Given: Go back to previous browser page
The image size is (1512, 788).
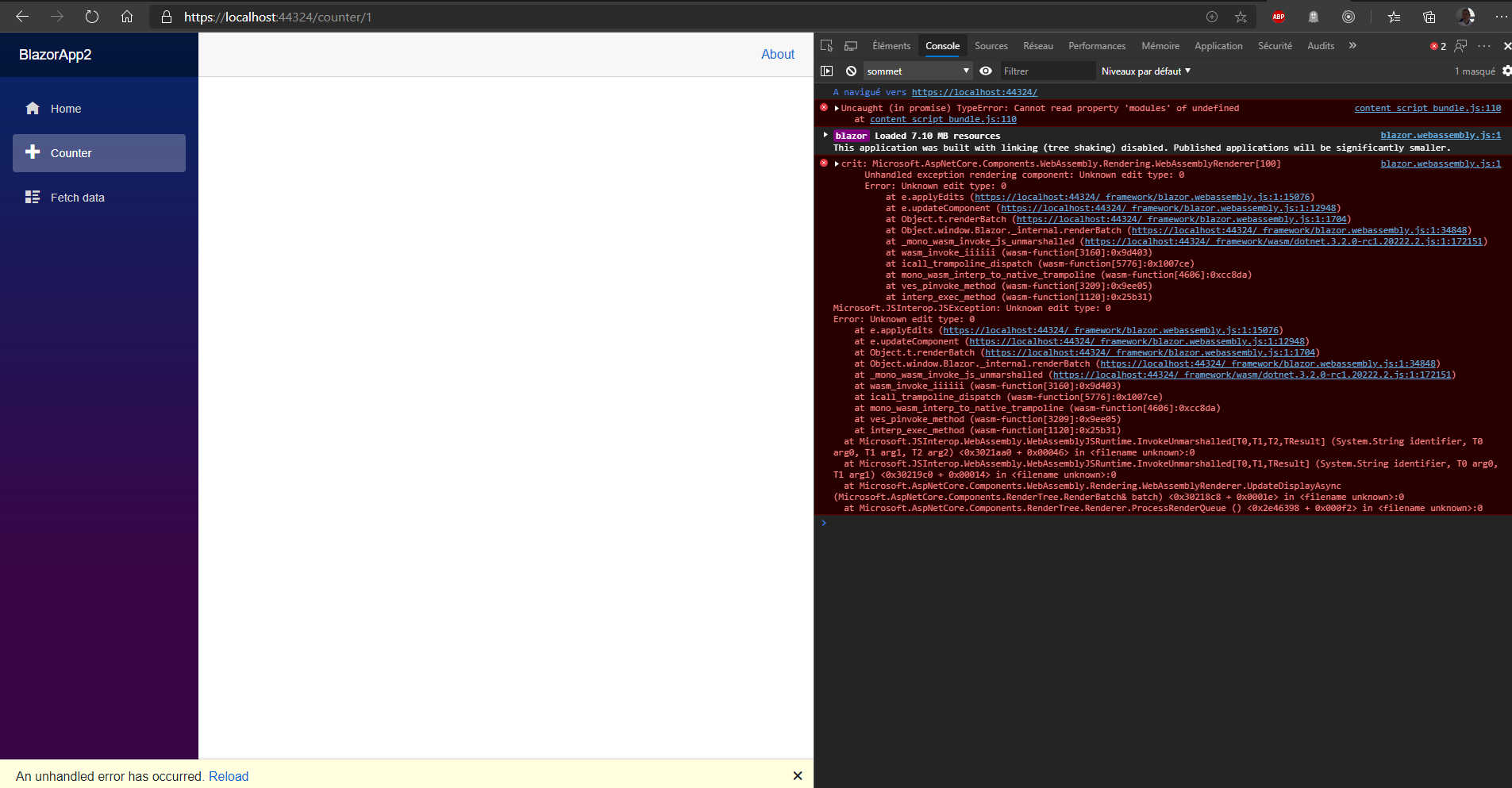Looking at the screenshot, I should [x=22, y=17].
